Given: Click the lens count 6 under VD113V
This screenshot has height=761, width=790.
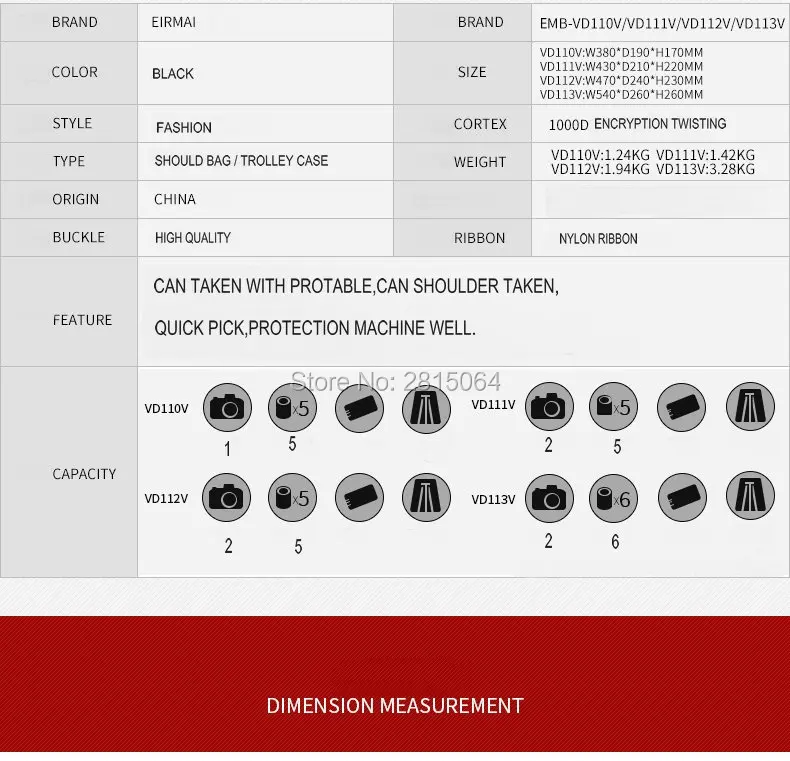Looking at the screenshot, I should click(x=615, y=541).
